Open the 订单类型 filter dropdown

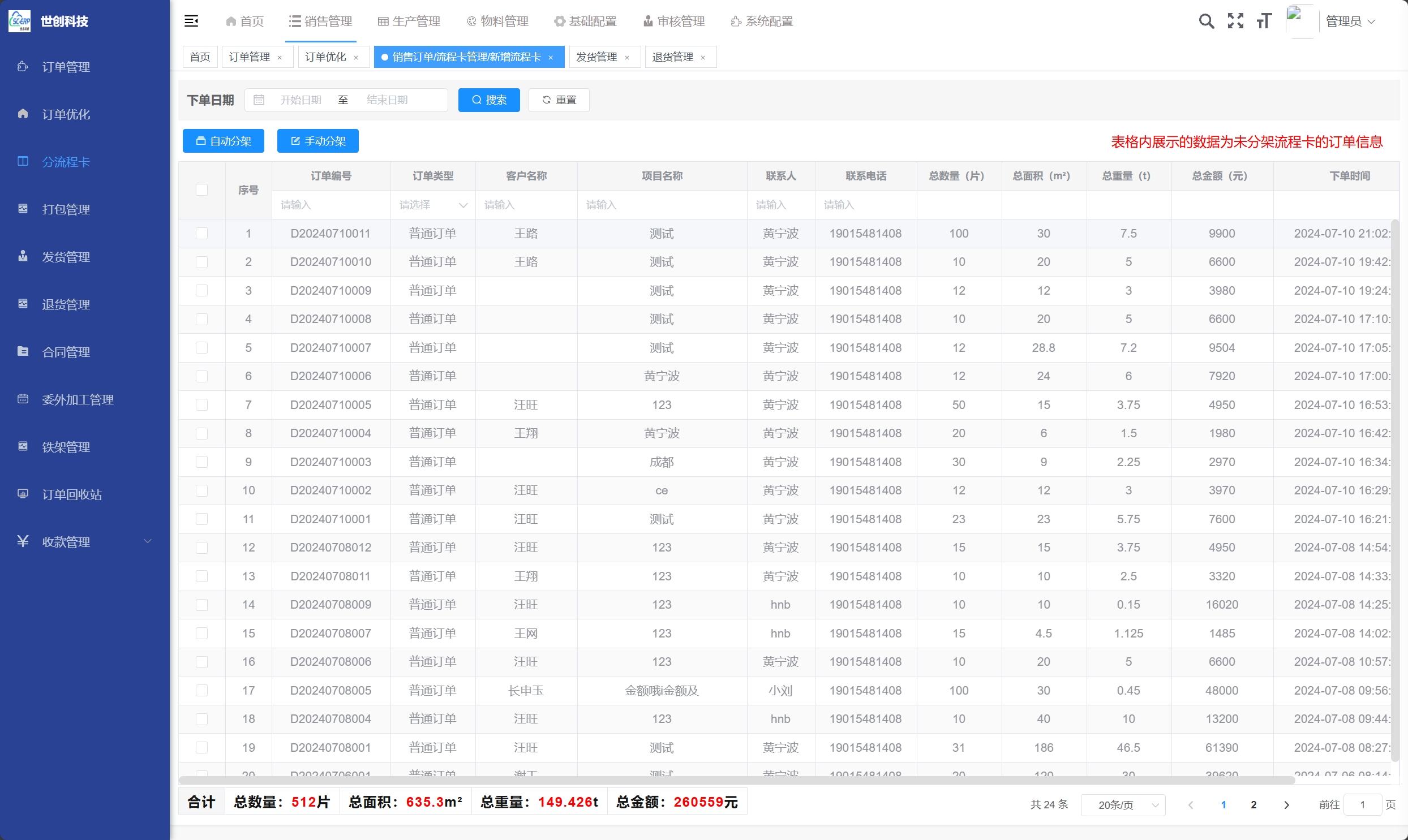pos(433,205)
